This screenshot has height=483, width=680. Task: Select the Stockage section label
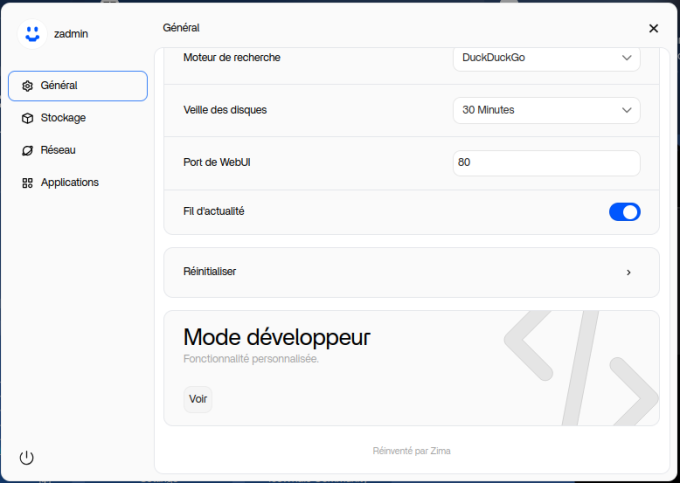(63, 118)
